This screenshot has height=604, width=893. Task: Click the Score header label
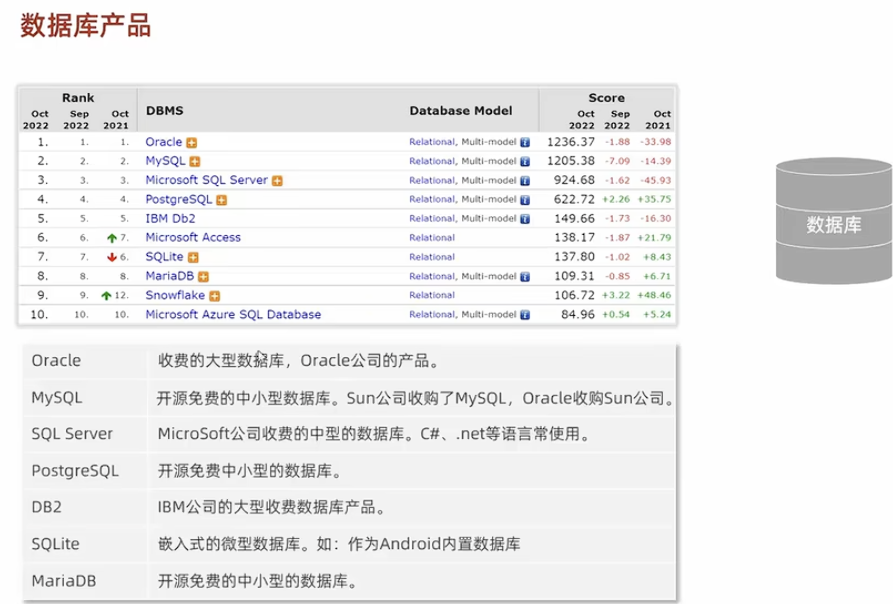tap(607, 98)
